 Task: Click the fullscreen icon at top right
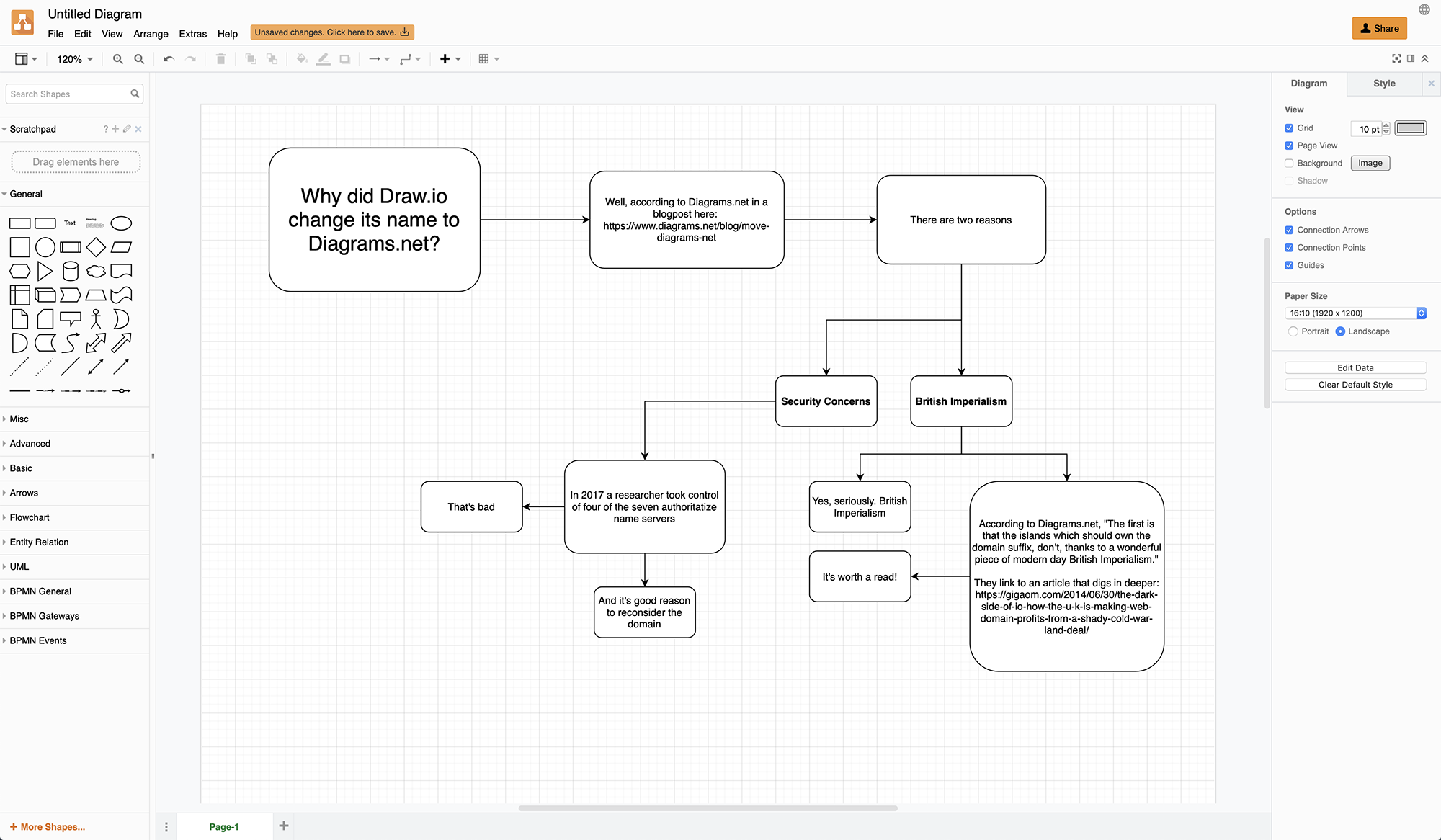1396,58
